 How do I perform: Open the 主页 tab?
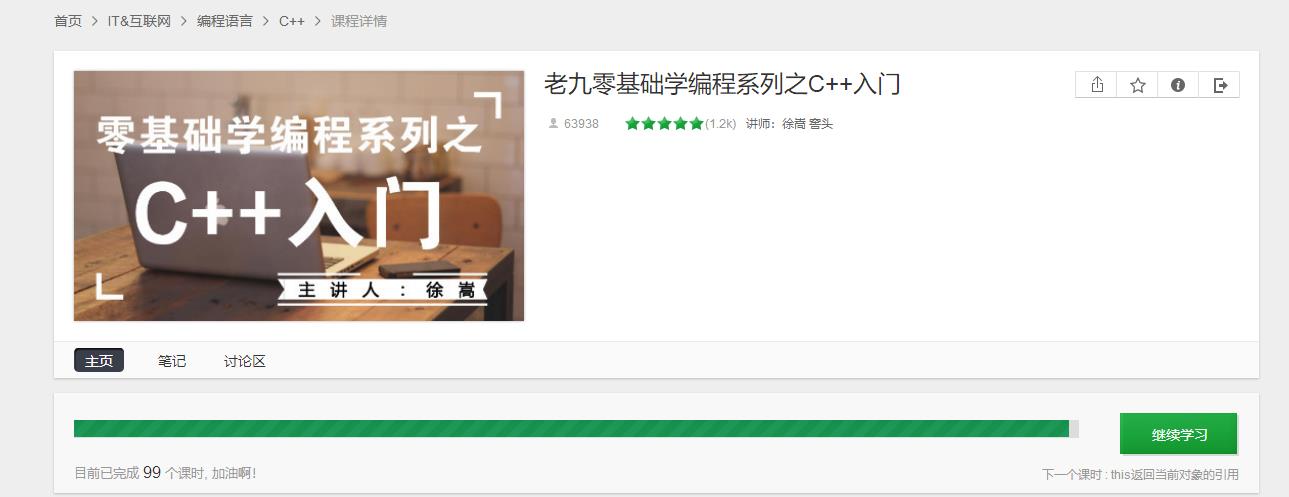point(99,361)
